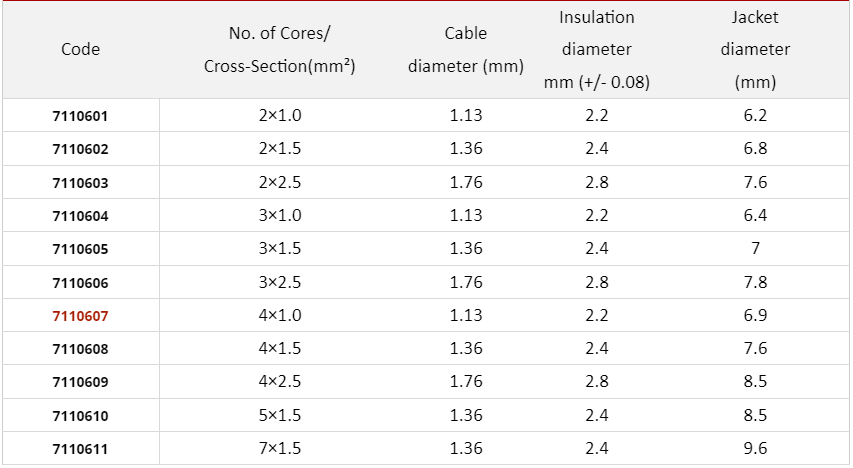The image size is (853, 468).
Task: Select the 5×1.5 cores cell
Action: pos(280,416)
